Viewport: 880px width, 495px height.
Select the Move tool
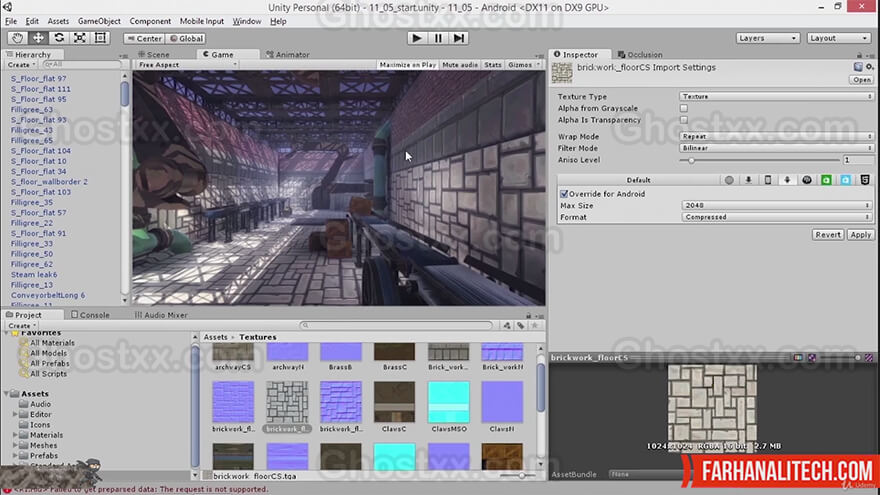38,38
